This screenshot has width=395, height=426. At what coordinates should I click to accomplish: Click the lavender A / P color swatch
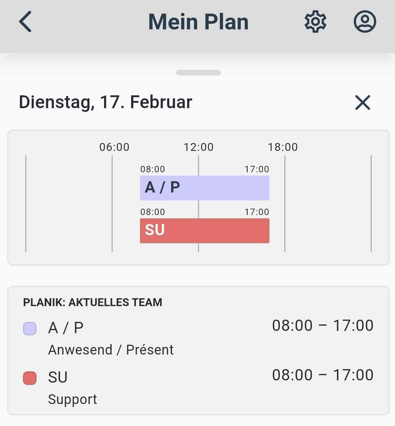point(30,328)
